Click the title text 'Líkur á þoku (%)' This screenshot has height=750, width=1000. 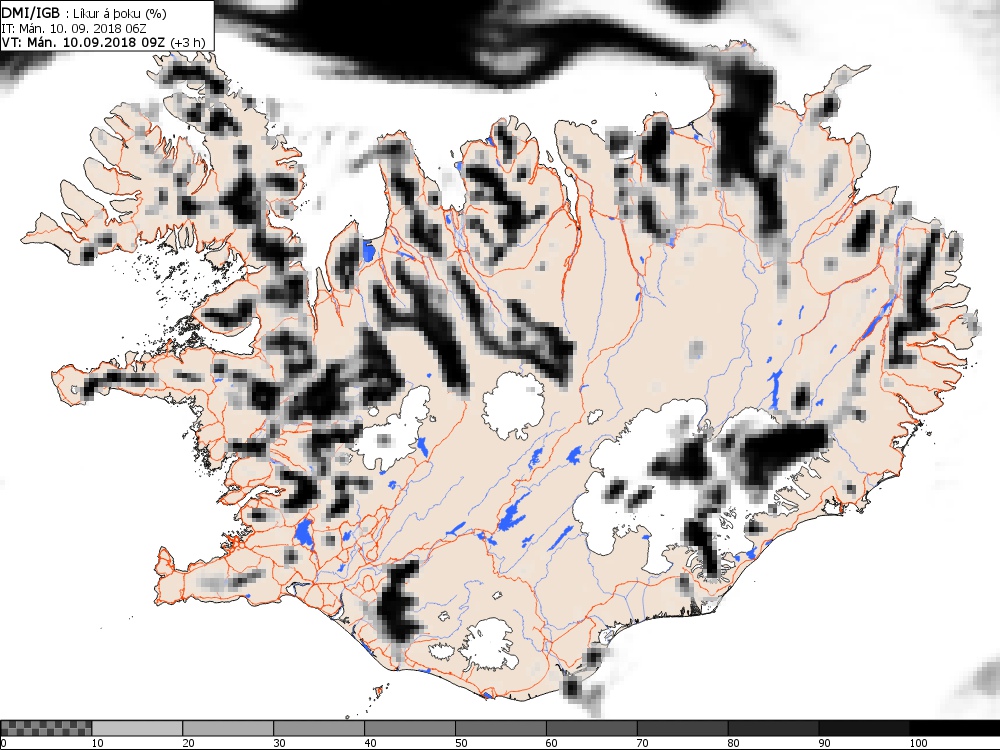[x=120, y=13]
